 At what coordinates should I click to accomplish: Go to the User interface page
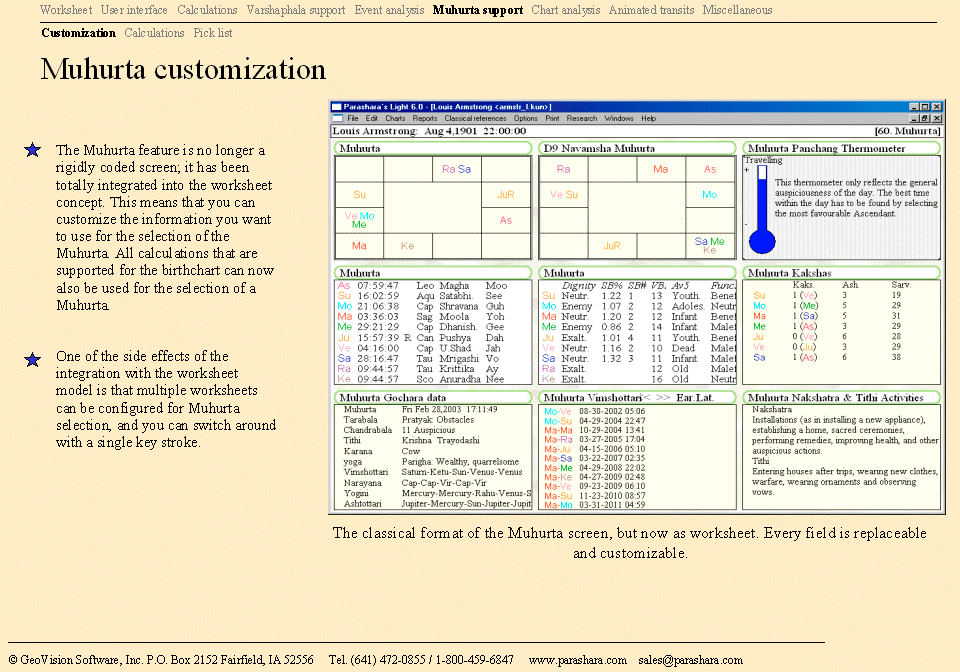(x=134, y=10)
